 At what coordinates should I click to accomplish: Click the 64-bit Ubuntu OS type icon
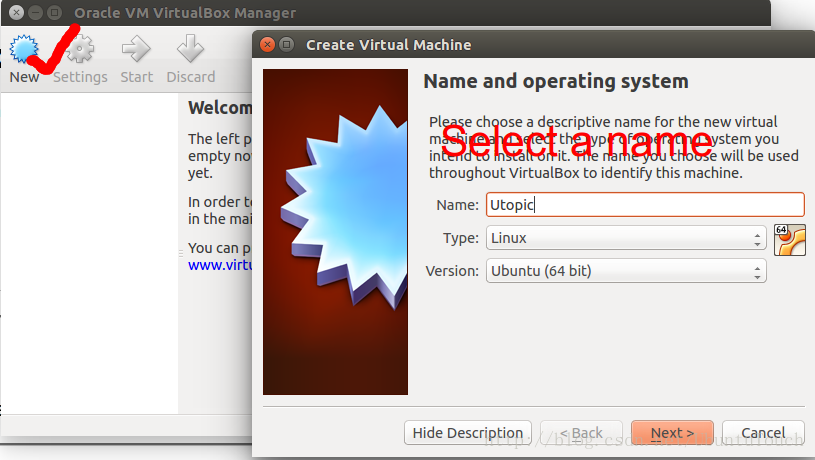coord(790,240)
